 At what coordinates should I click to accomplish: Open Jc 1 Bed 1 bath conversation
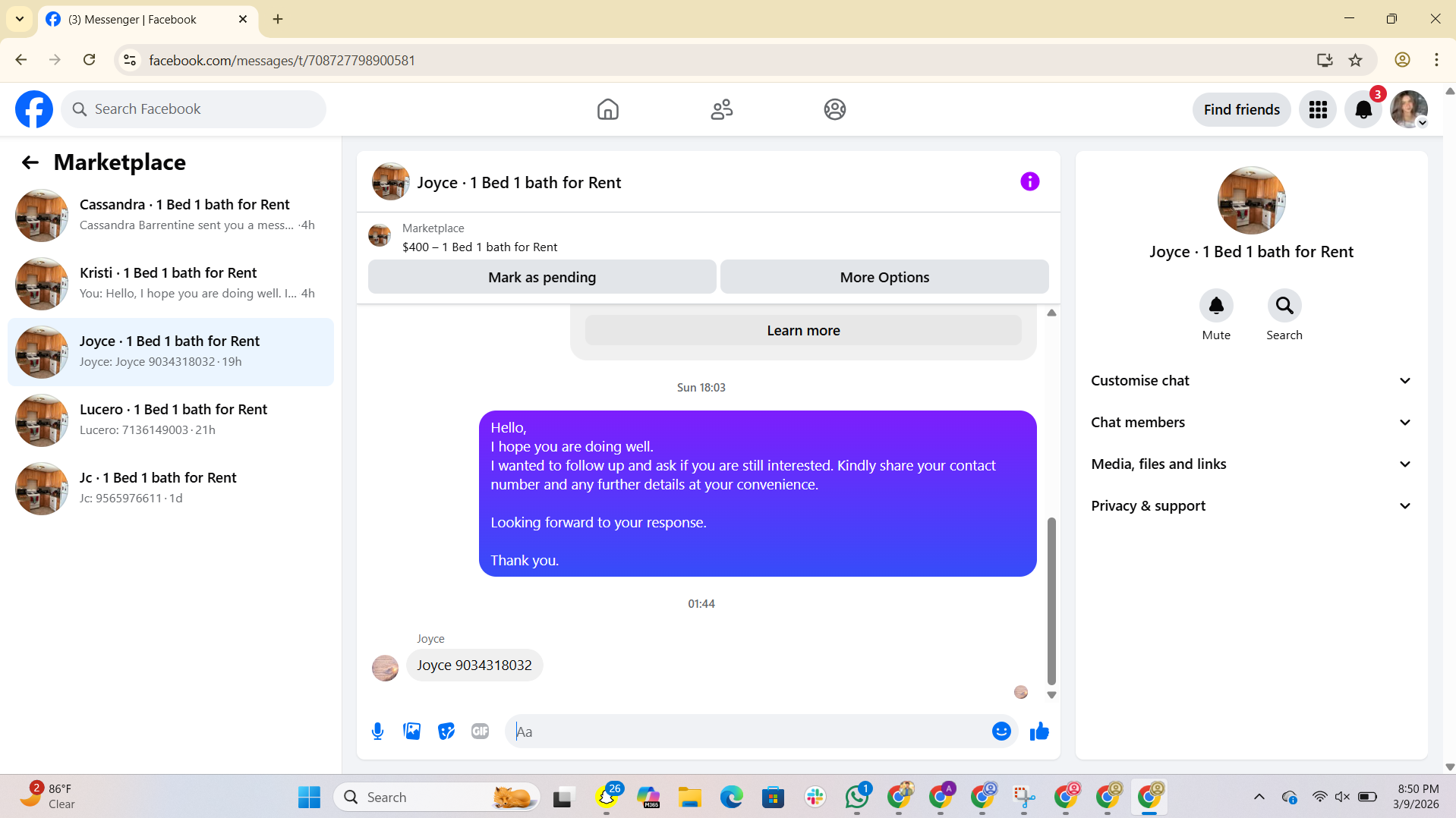(171, 489)
